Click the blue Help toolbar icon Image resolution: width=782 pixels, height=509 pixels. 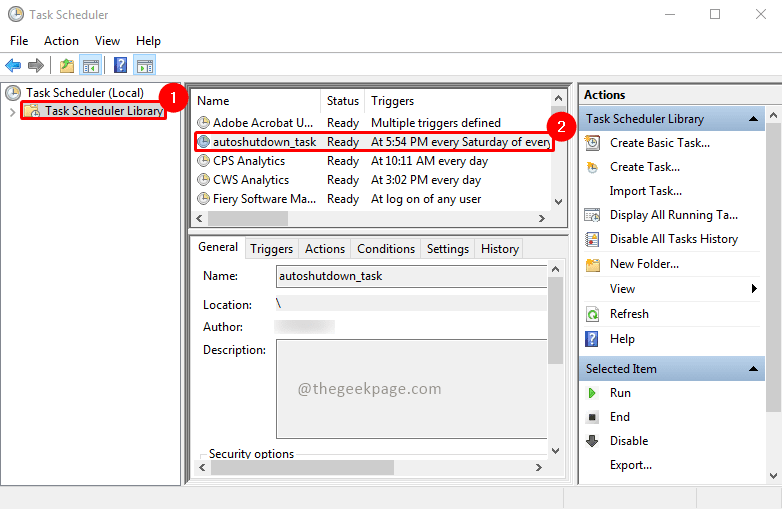[120, 65]
